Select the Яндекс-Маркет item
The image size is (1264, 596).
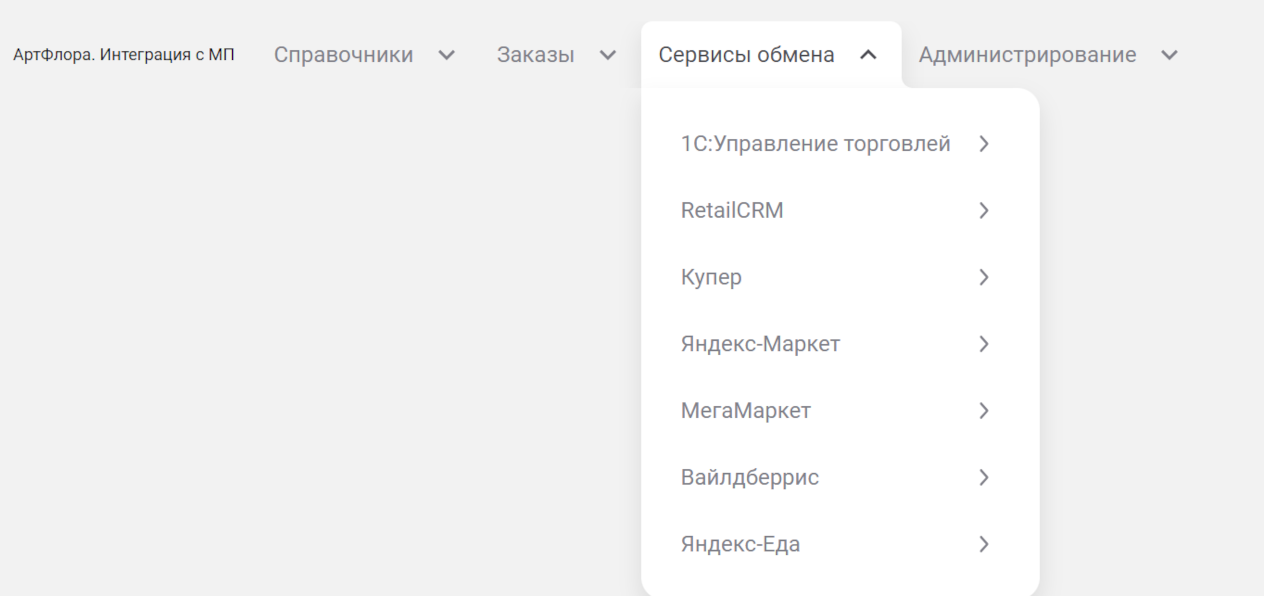tap(760, 344)
